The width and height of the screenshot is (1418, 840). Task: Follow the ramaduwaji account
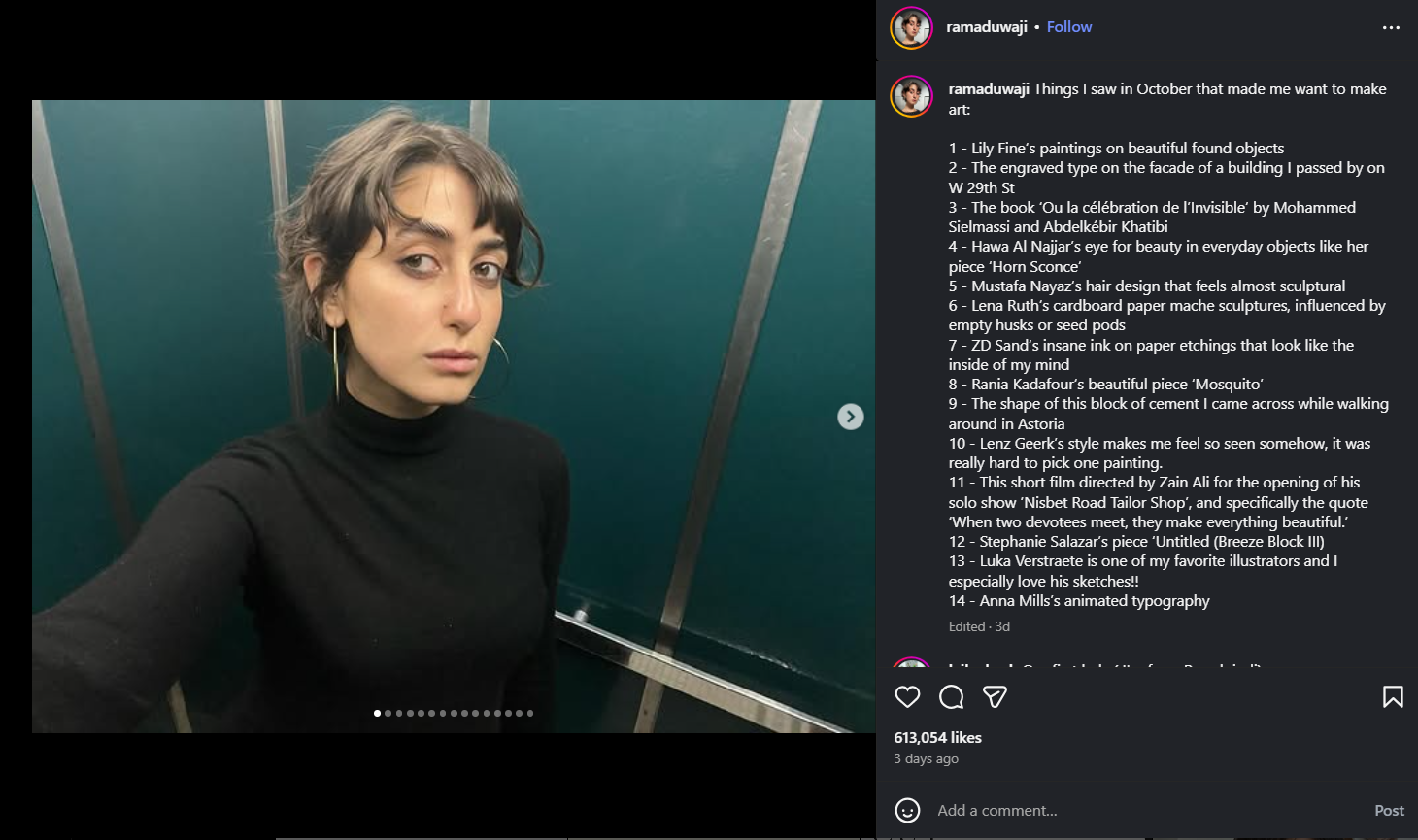(1069, 27)
